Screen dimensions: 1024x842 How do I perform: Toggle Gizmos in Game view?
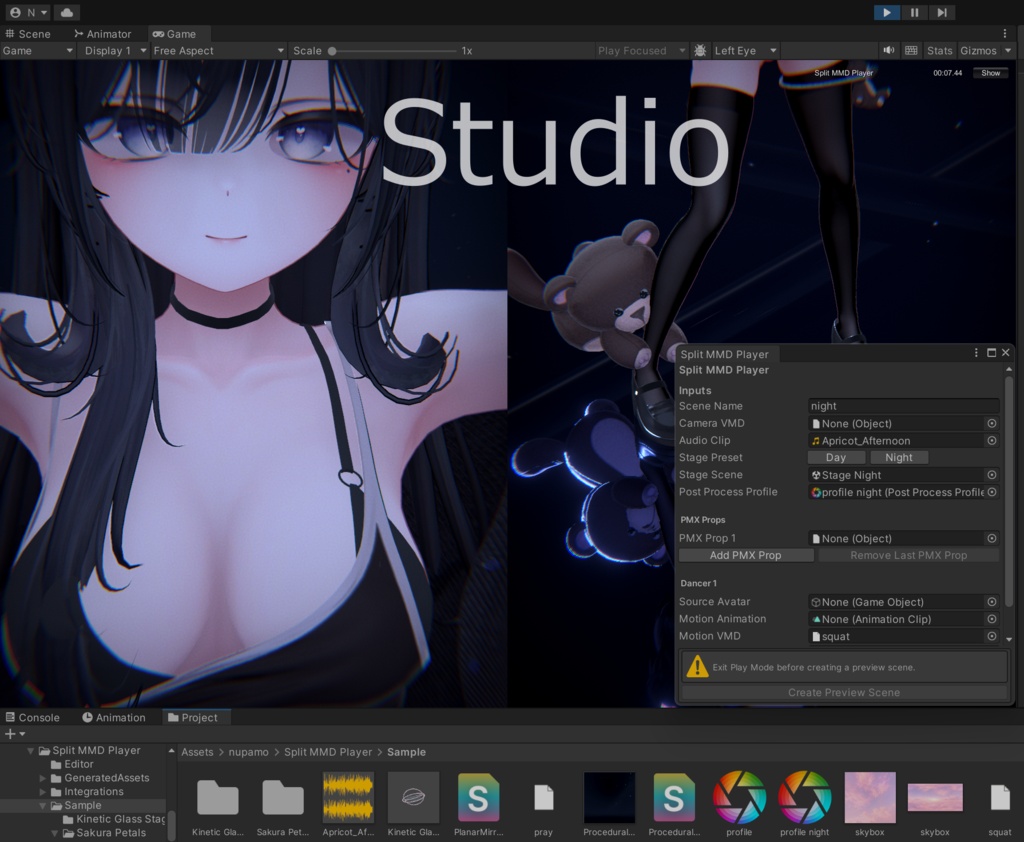click(x=978, y=50)
